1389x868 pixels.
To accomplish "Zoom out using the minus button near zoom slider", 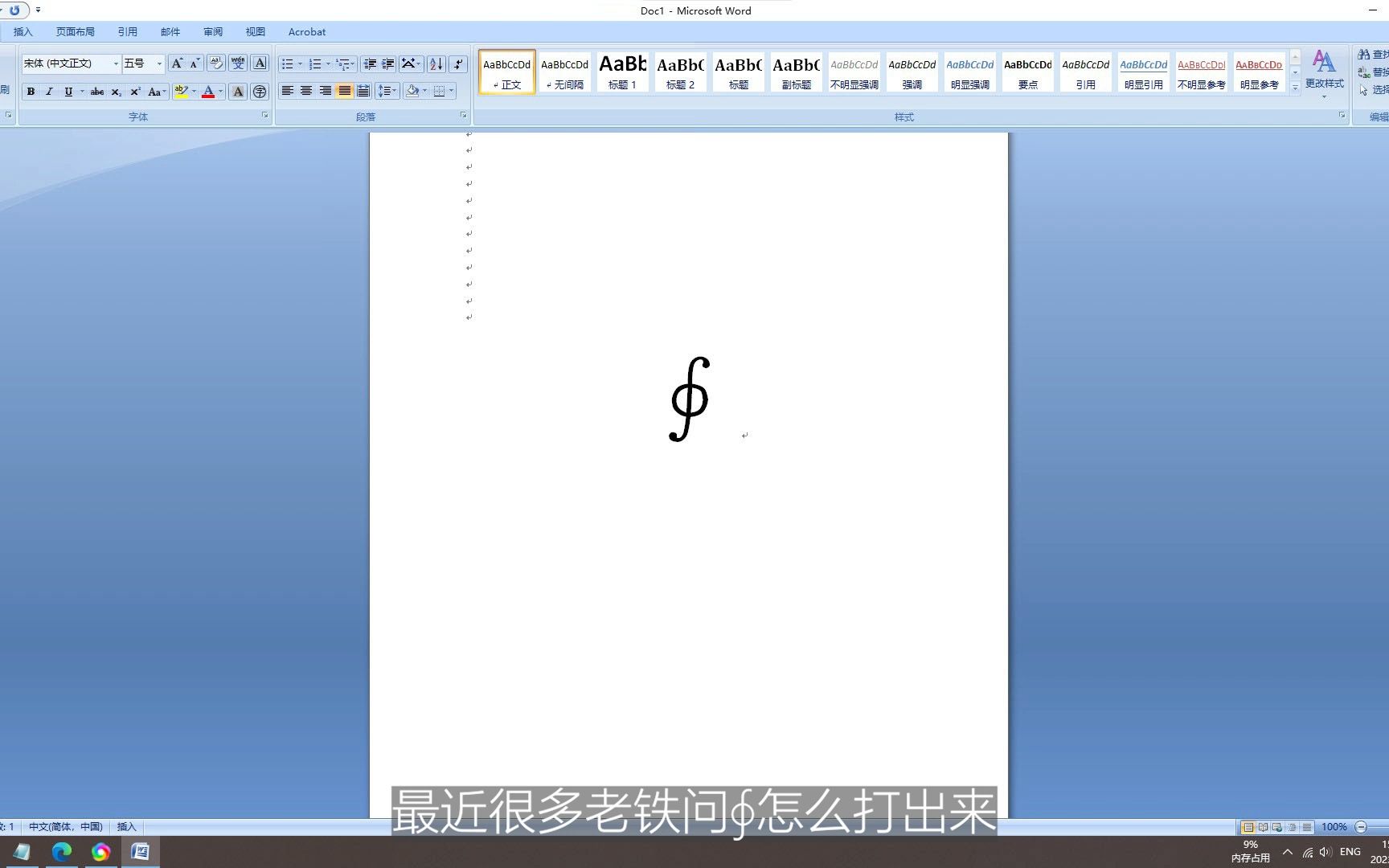I will coord(1362,826).
